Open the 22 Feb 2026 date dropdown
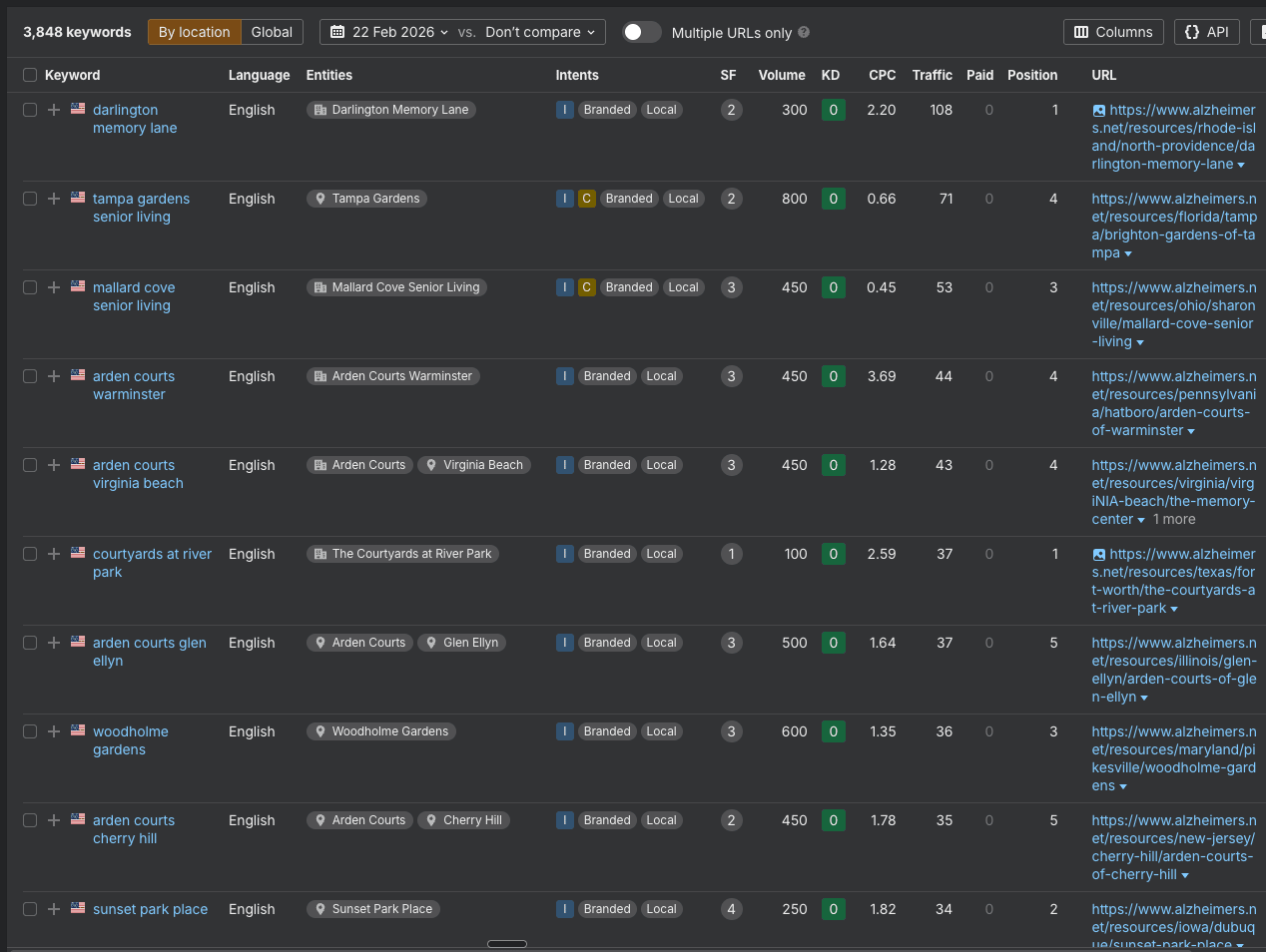Image resolution: width=1266 pixels, height=952 pixels. (x=389, y=32)
